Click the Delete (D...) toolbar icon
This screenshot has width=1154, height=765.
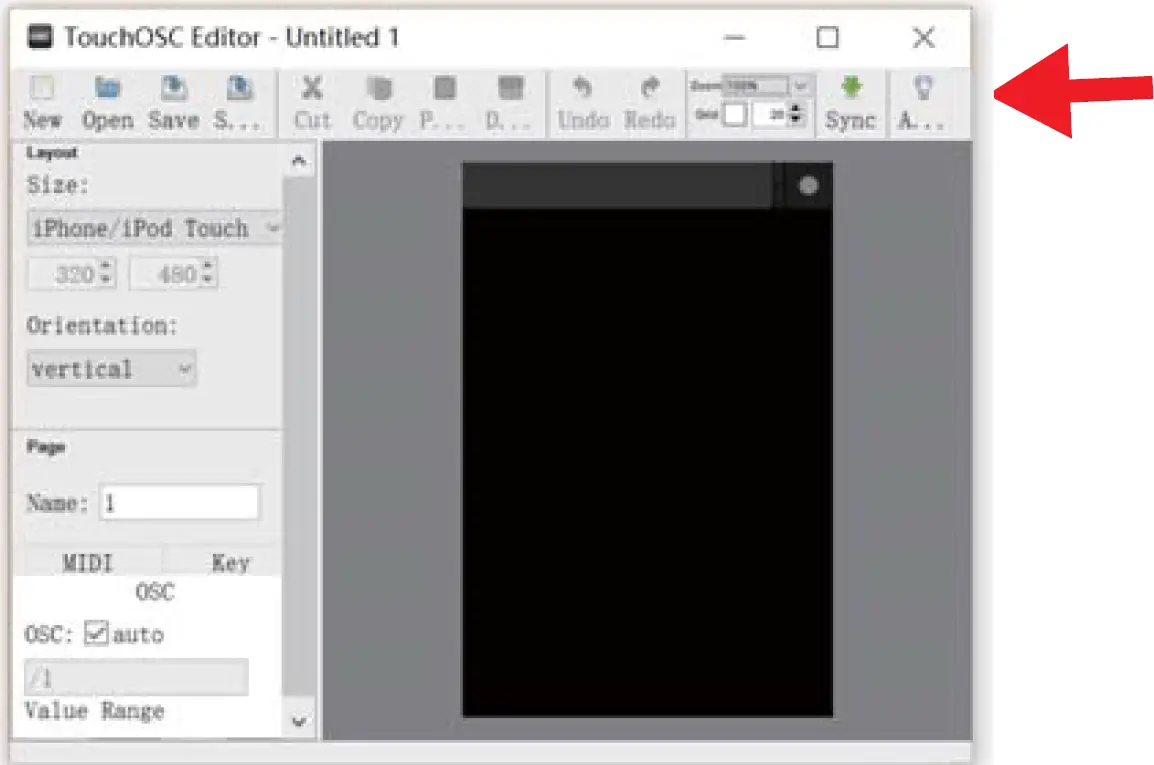click(509, 103)
